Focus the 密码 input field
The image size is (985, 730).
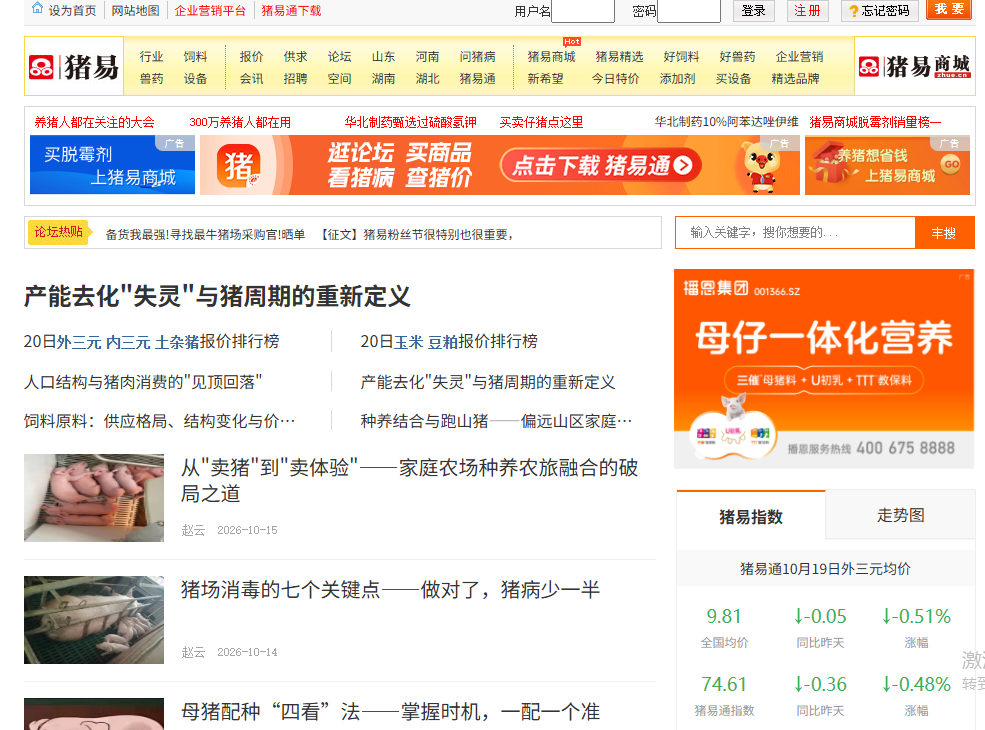(688, 11)
